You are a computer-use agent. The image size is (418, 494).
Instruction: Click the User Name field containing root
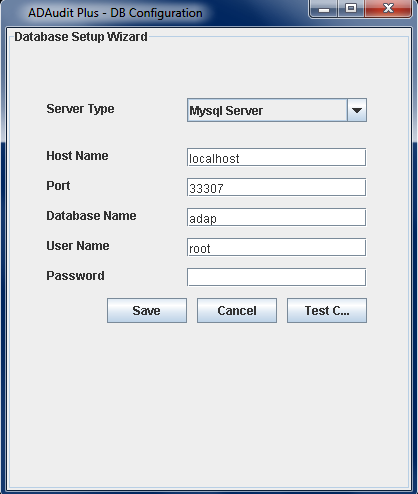(276, 247)
